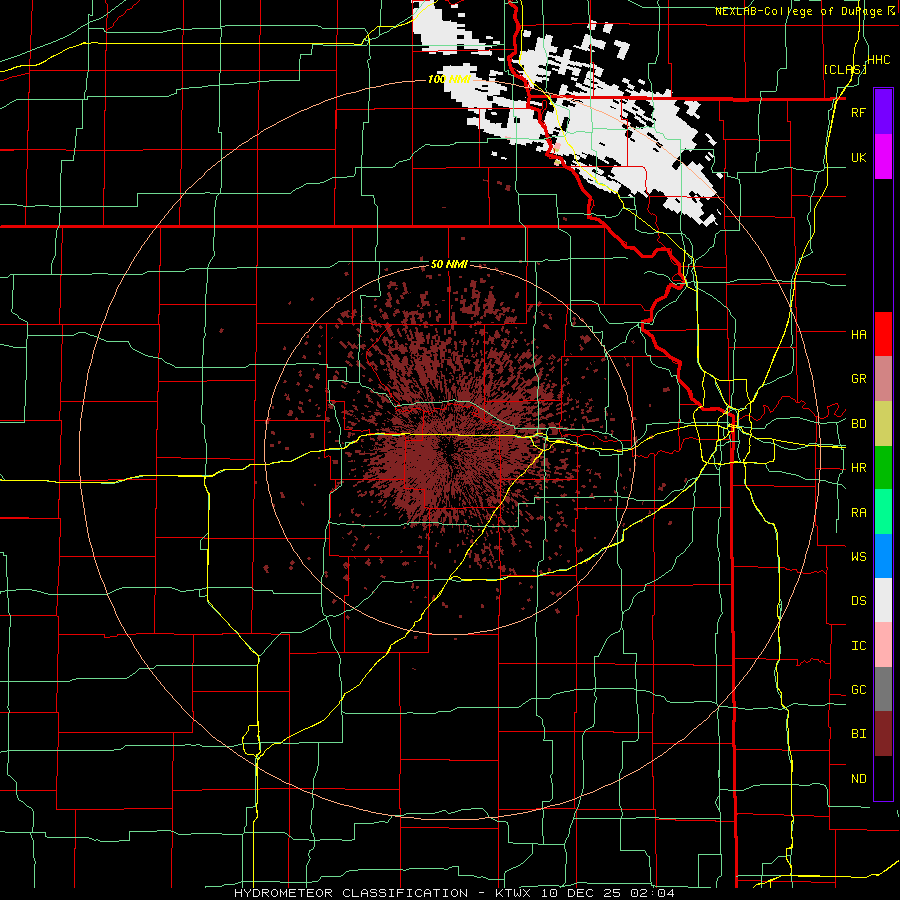
Task: Click the UK magenta legend color swatch
Action: pyautogui.click(x=883, y=157)
